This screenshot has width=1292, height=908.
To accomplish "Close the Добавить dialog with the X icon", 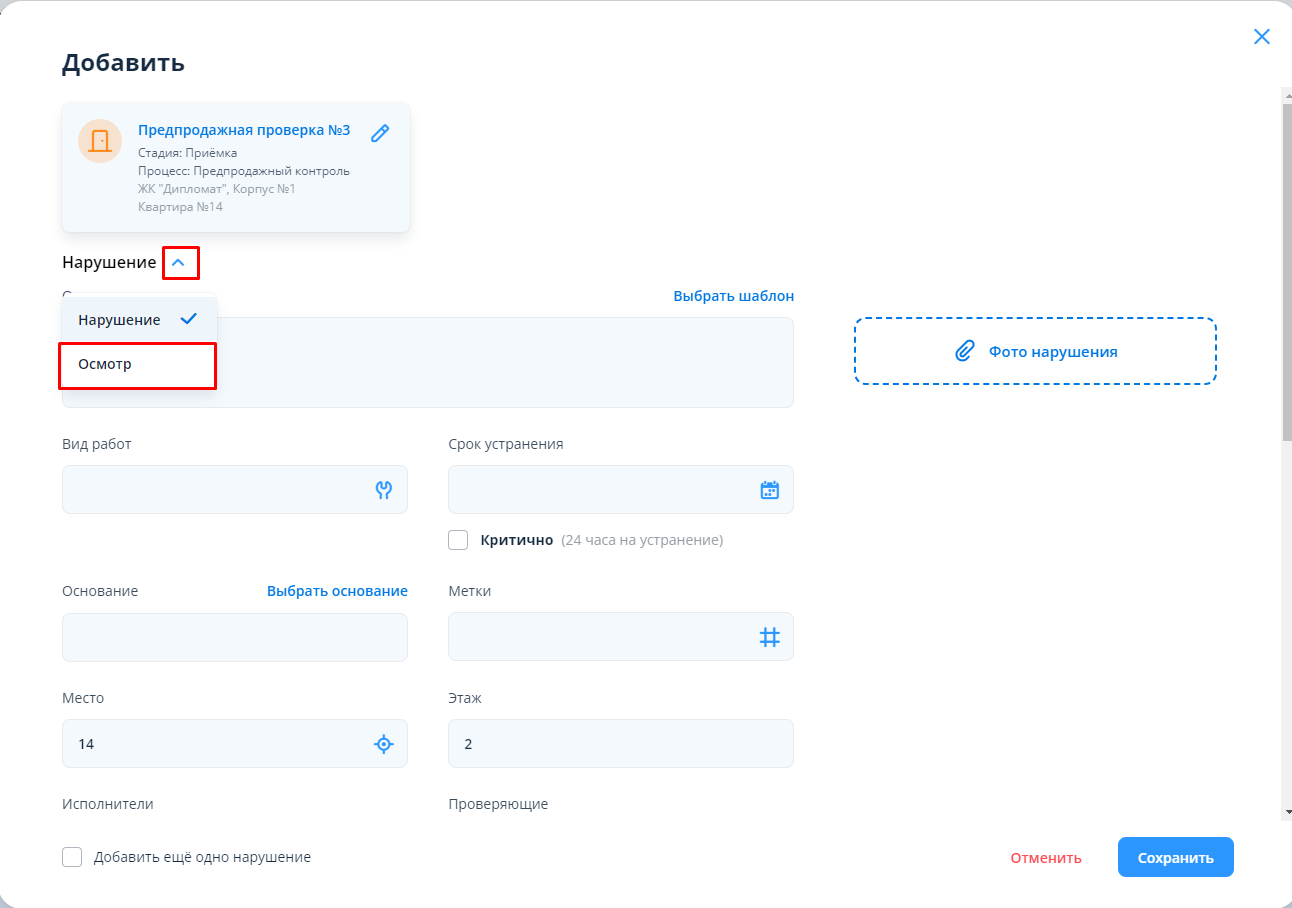I will coord(1261,37).
